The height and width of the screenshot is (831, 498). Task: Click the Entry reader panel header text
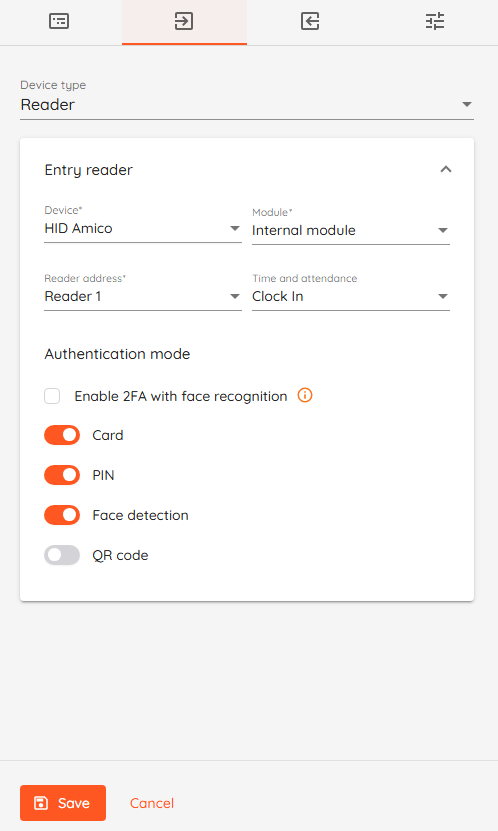coord(88,170)
